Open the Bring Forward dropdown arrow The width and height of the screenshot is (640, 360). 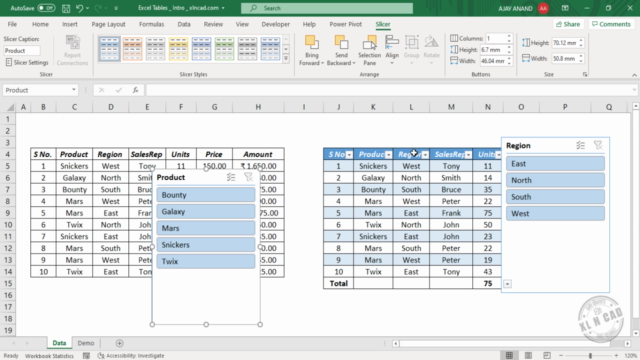click(322, 63)
